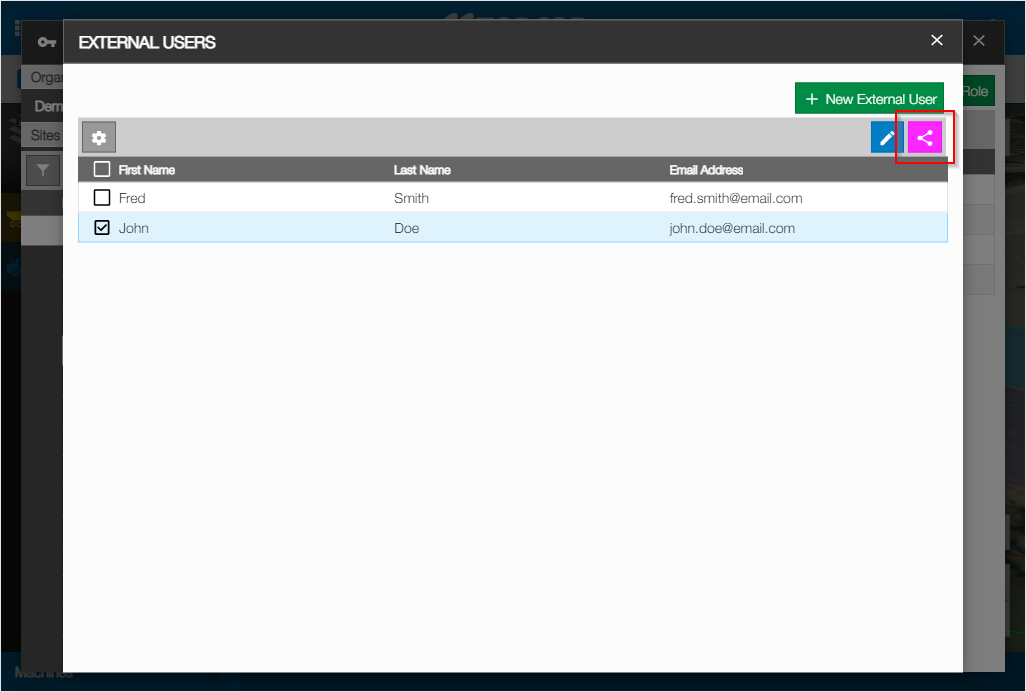Open the gear settings for table columns

[x=99, y=137]
